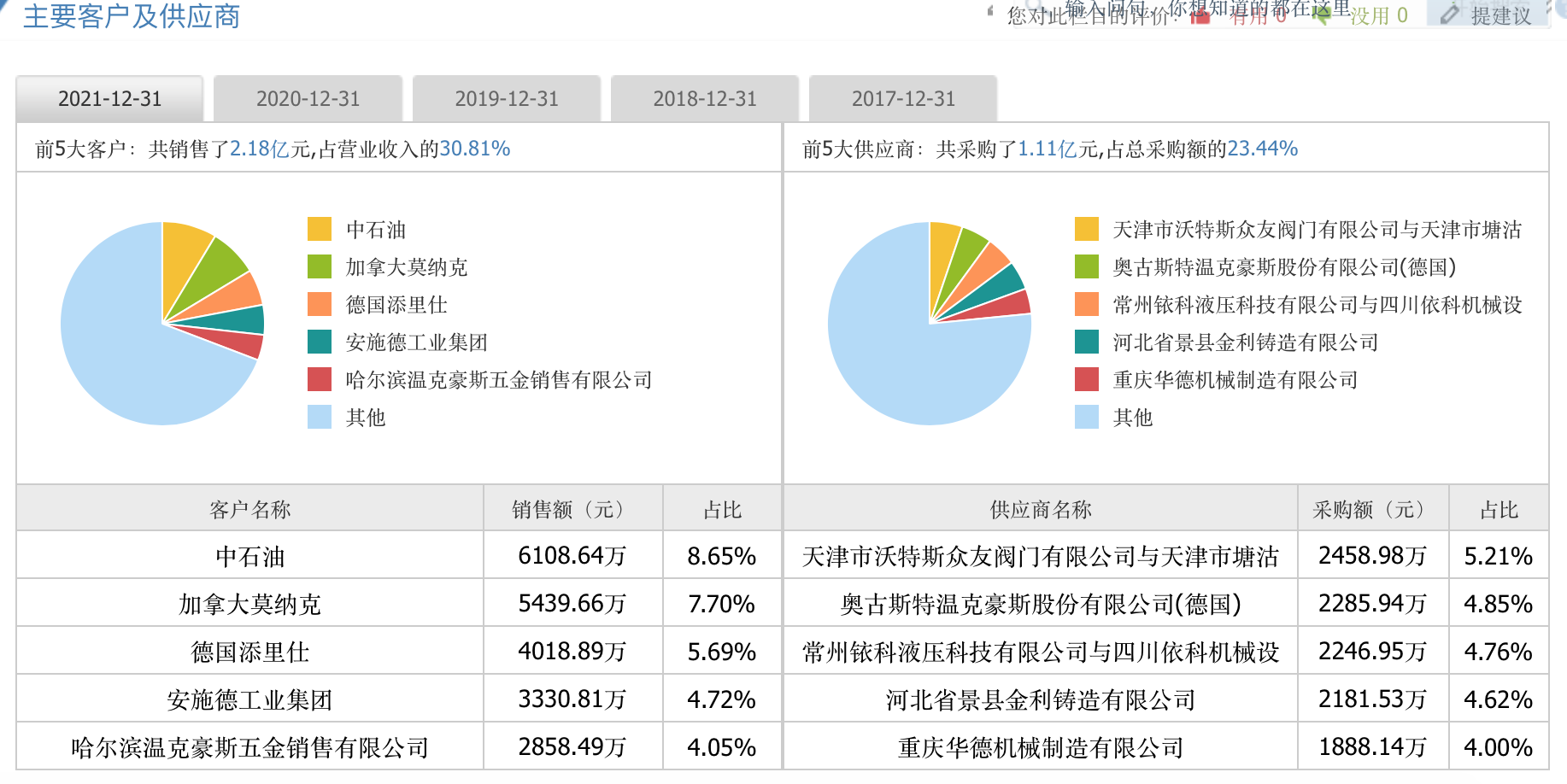Image resolution: width=1567 pixels, height=784 pixels.
Task: Switch to the 2018-12-31 tab
Action: point(705,99)
